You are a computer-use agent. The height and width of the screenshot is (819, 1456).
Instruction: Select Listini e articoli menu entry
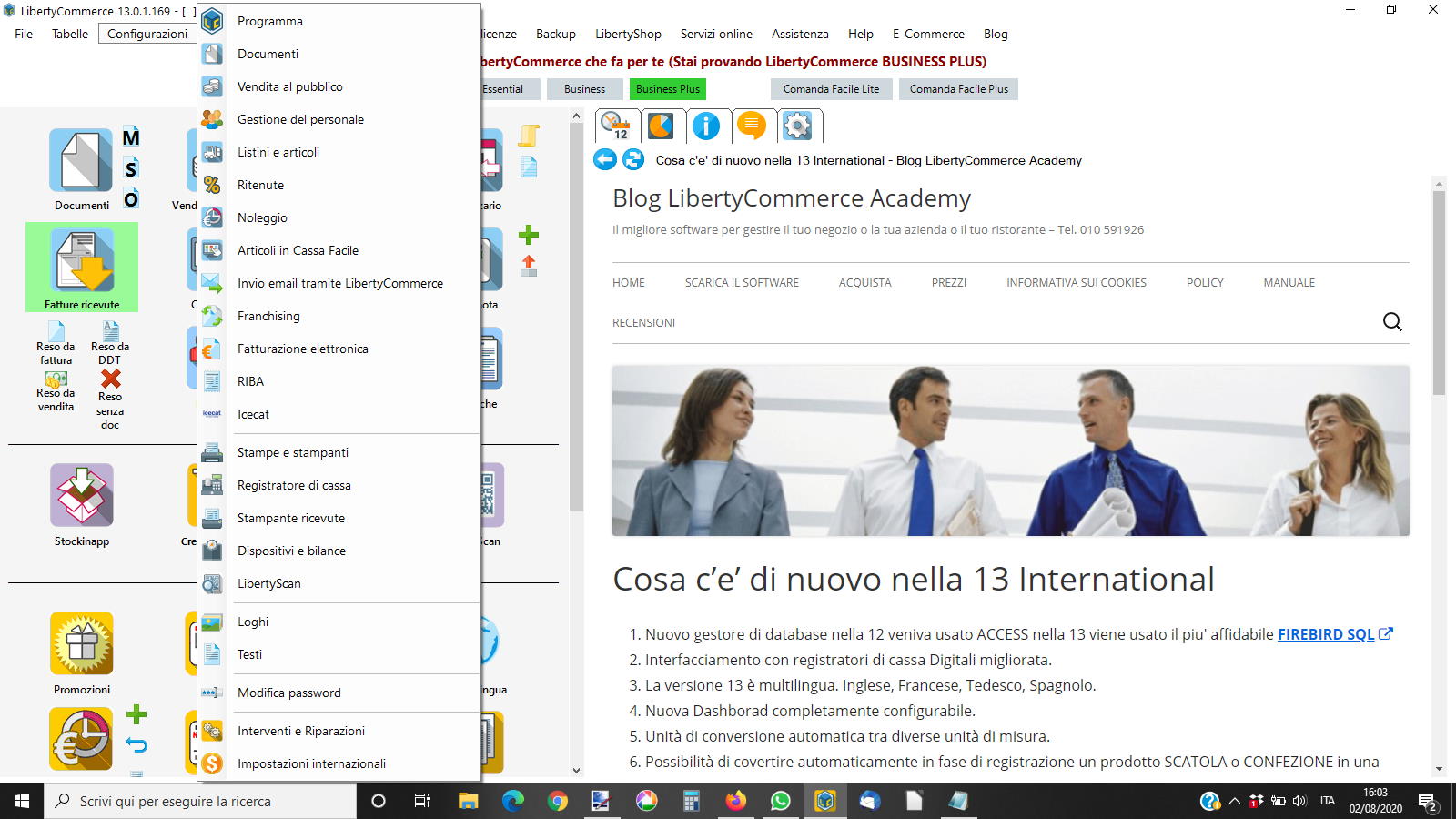(x=339, y=152)
